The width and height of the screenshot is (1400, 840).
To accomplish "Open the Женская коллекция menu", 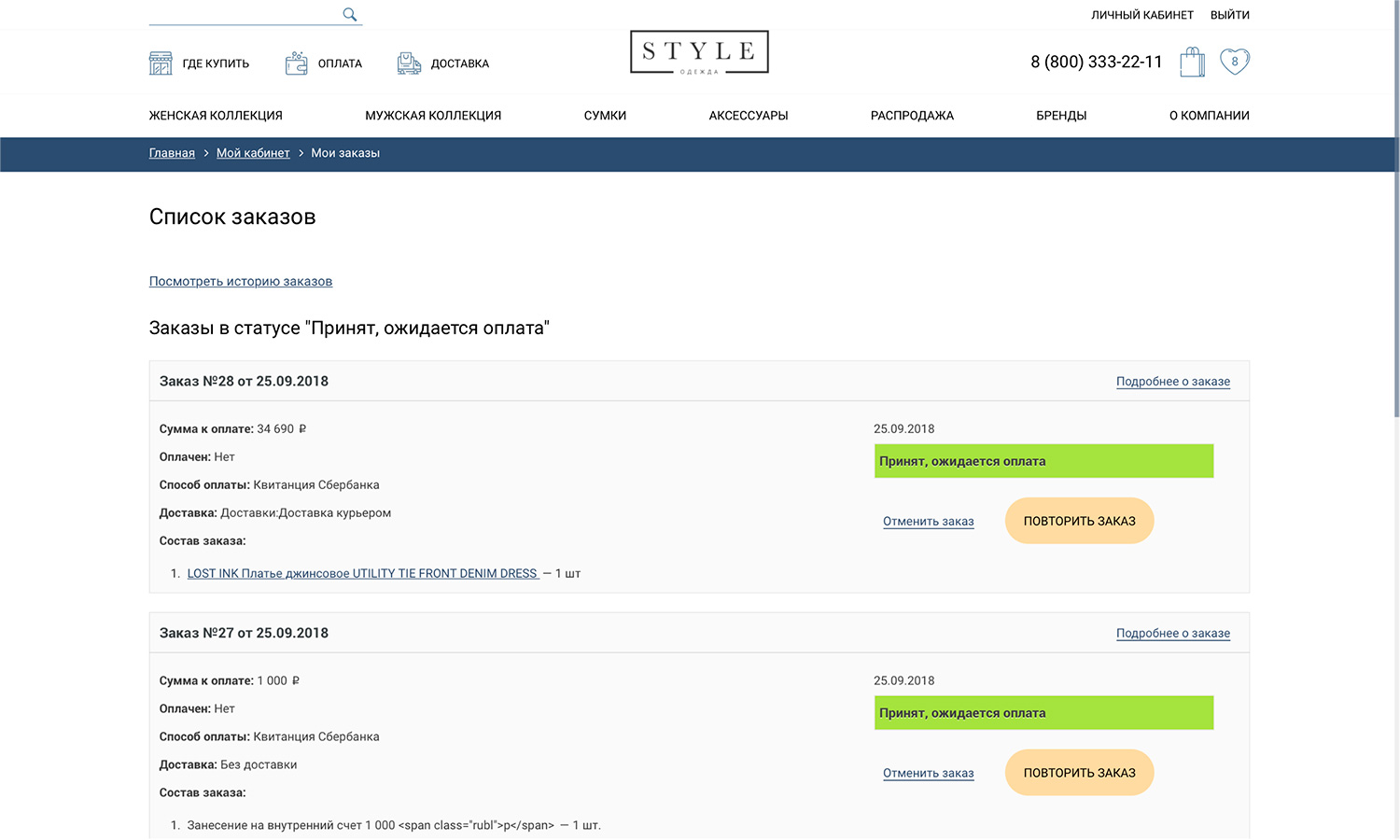I will (x=216, y=116).
